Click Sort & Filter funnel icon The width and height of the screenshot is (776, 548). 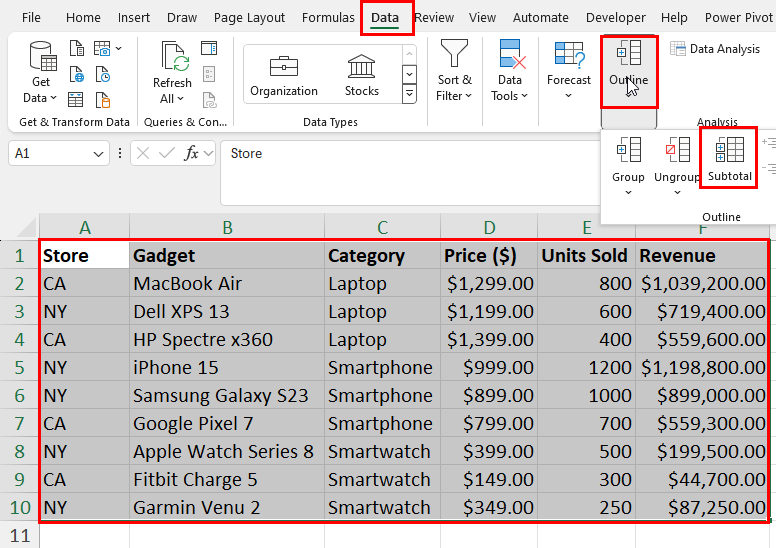click(x=454, y=53)
